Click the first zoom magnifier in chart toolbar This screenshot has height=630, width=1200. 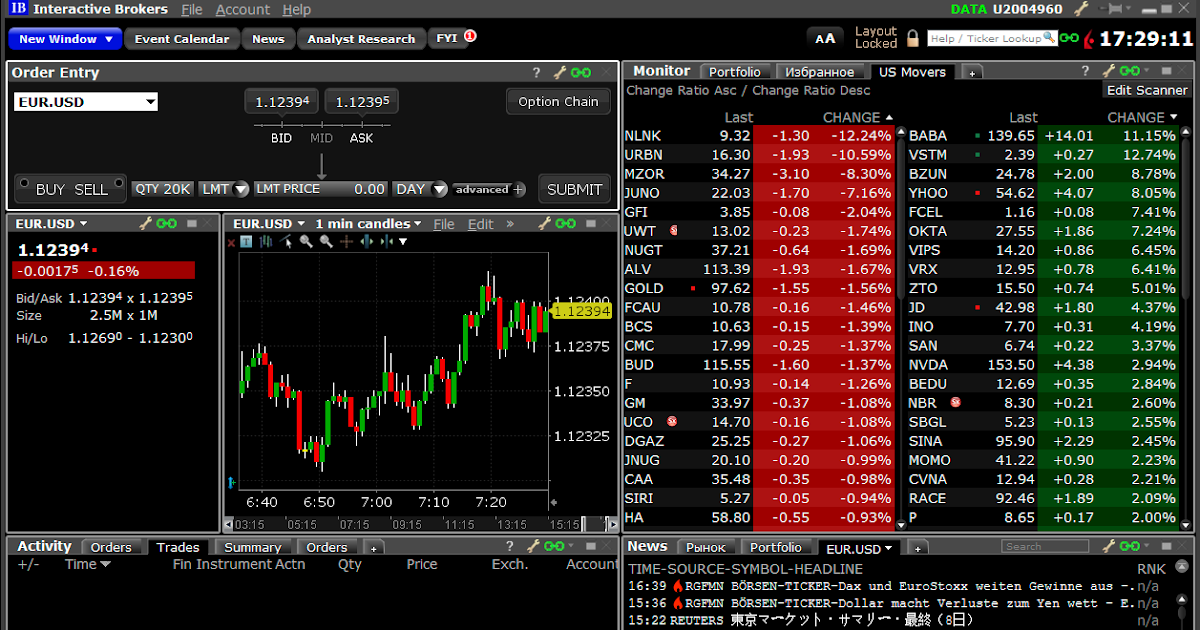coord(307,241)
